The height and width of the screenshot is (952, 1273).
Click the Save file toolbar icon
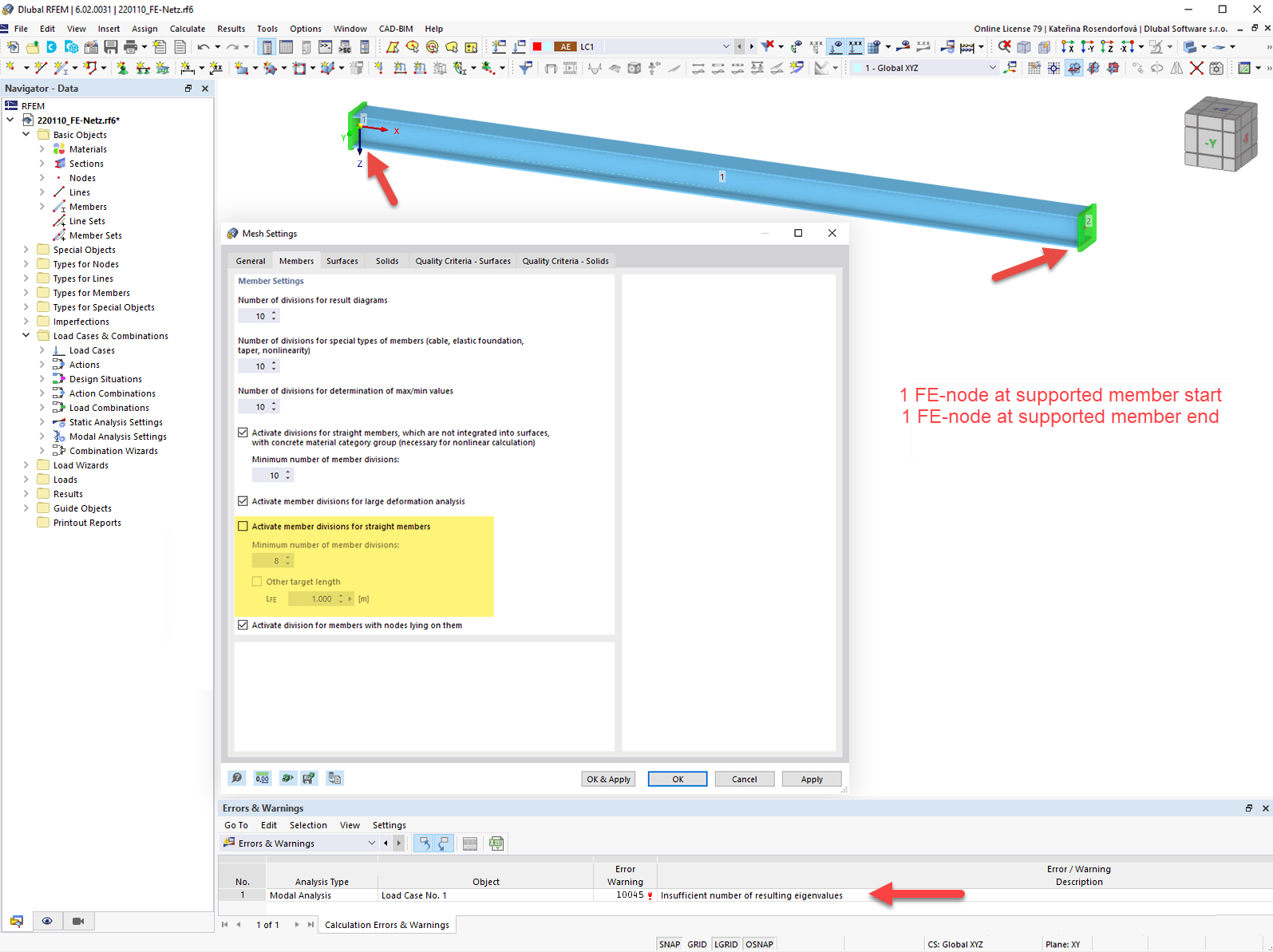[111, 47]
